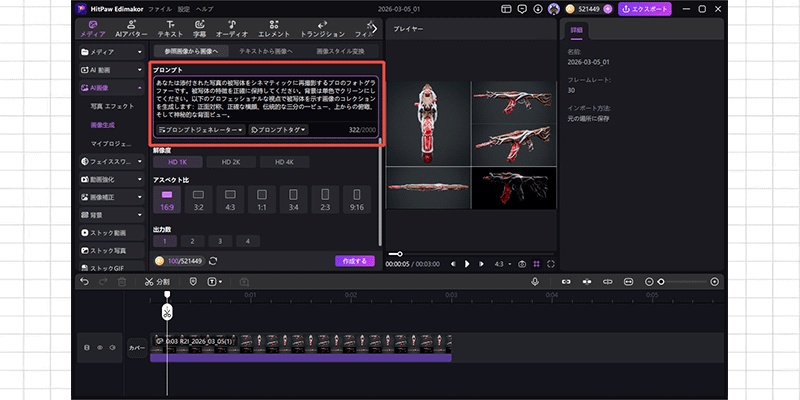Viewport: 800px width, 400px height.
Task: Choose the 16:9 aspect ratio
Action: [167, 199]
